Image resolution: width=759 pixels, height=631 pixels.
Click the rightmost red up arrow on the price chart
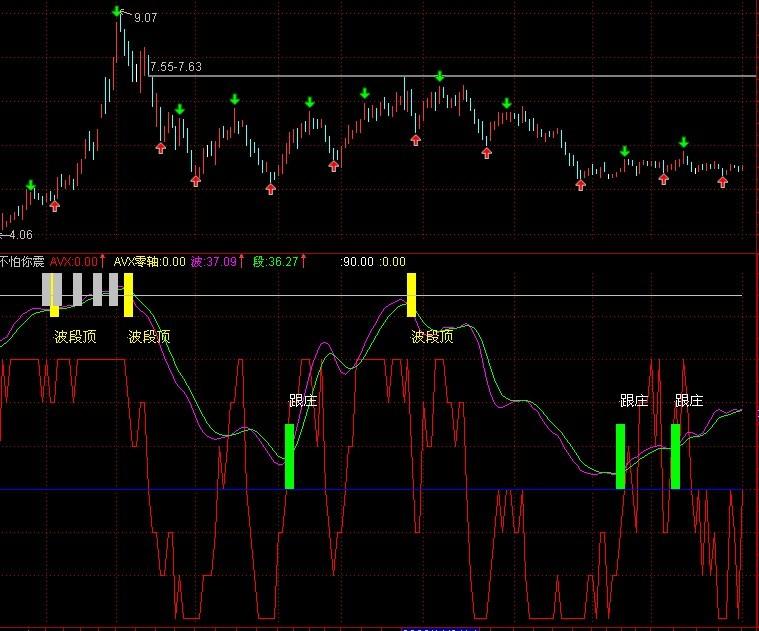723,181
